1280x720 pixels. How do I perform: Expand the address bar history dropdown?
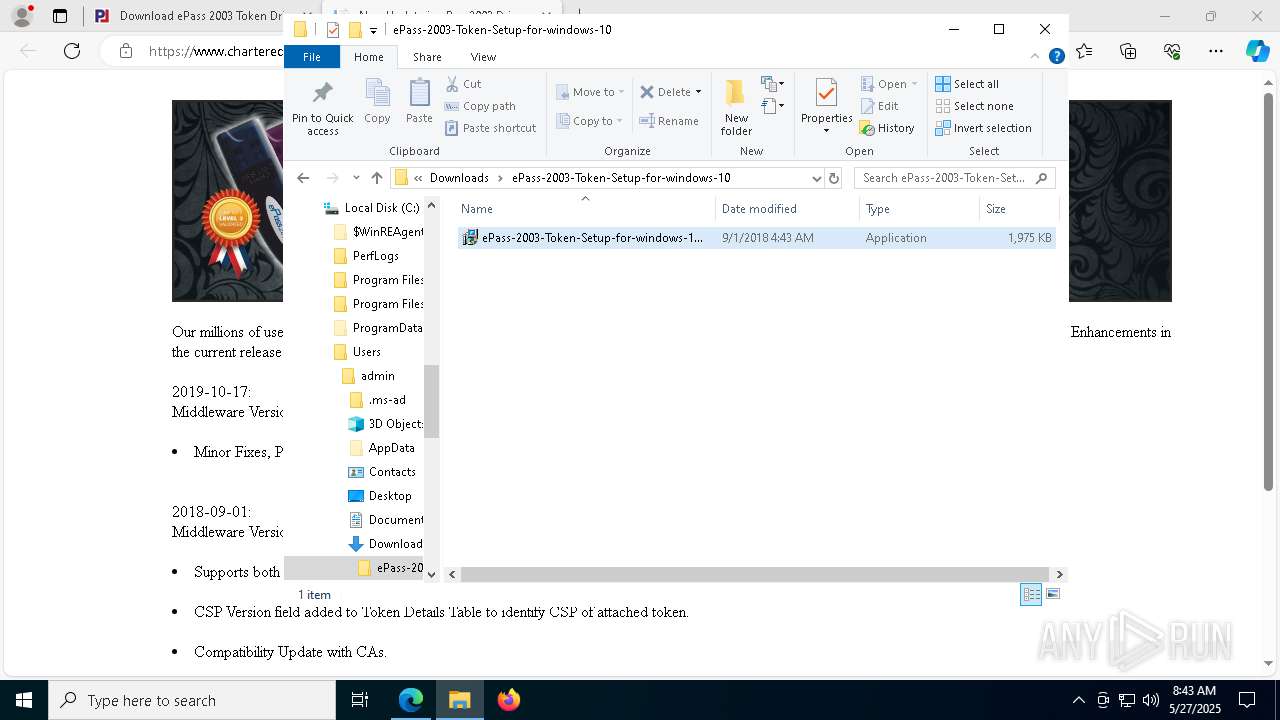[816, 178]
